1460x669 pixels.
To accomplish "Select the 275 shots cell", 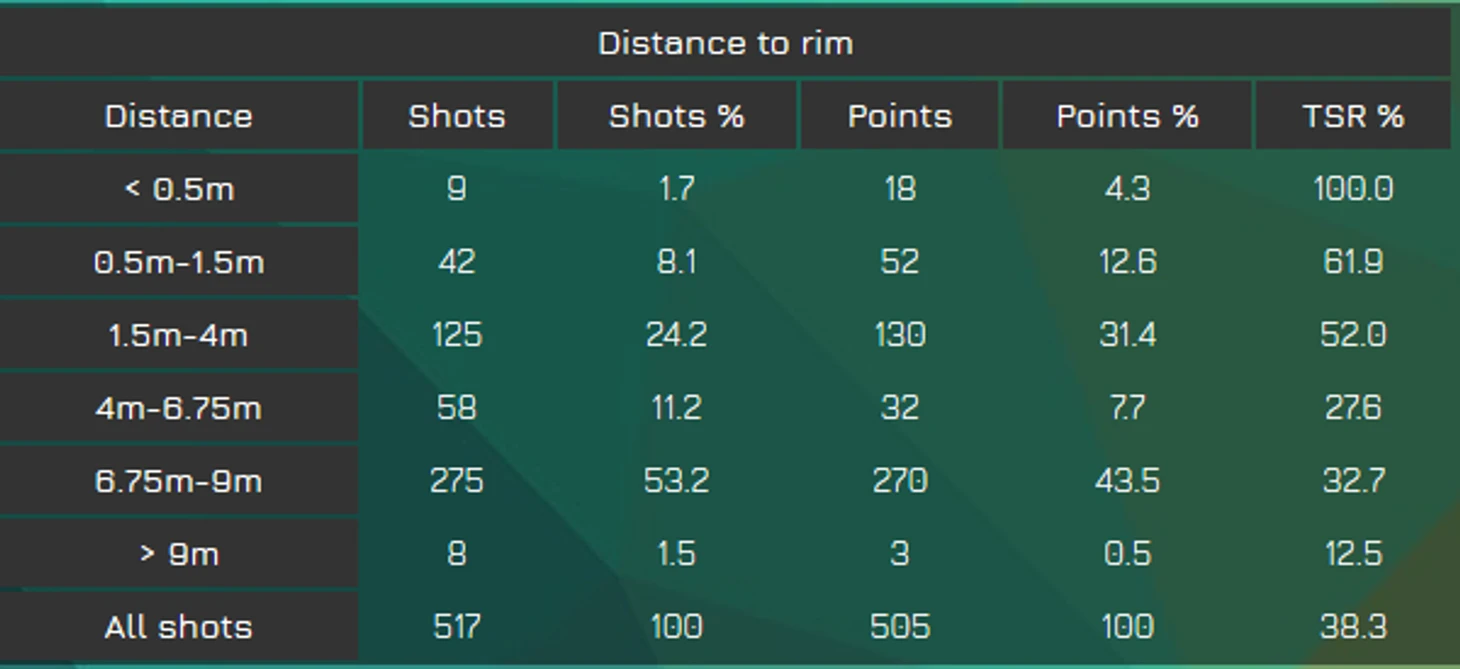I will (x=457, y=481).
